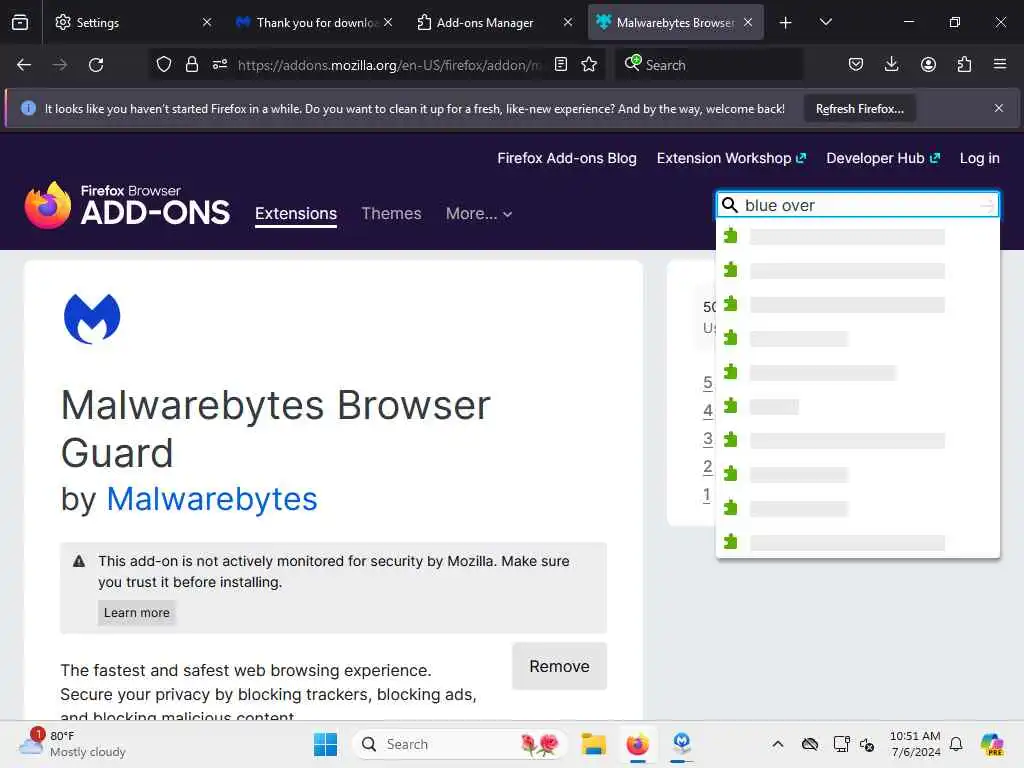
Task: Submit add-ons search with arrow button
Action: (x=987, y=206)
